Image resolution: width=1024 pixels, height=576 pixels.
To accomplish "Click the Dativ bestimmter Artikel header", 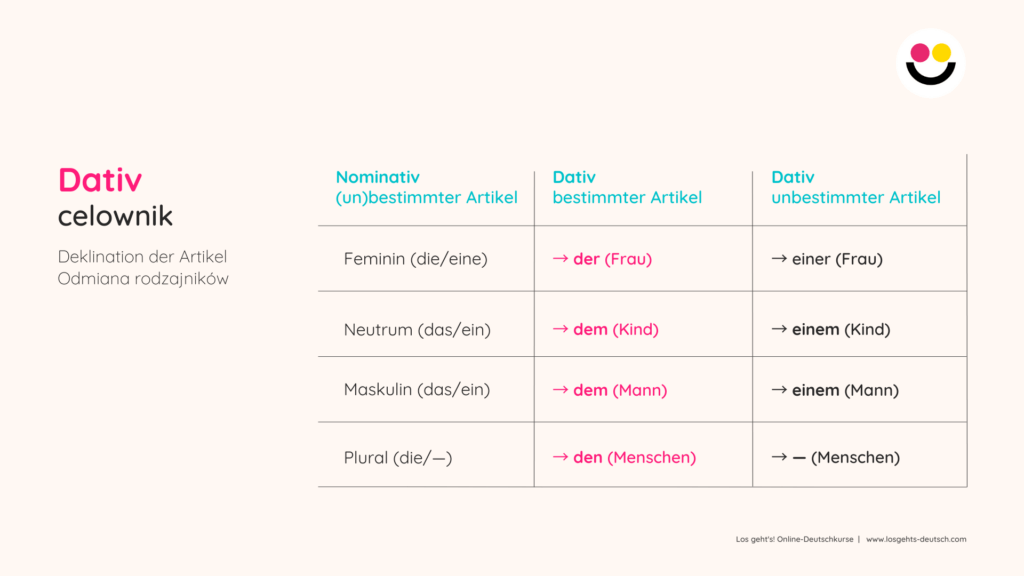I will pos(627,187).
